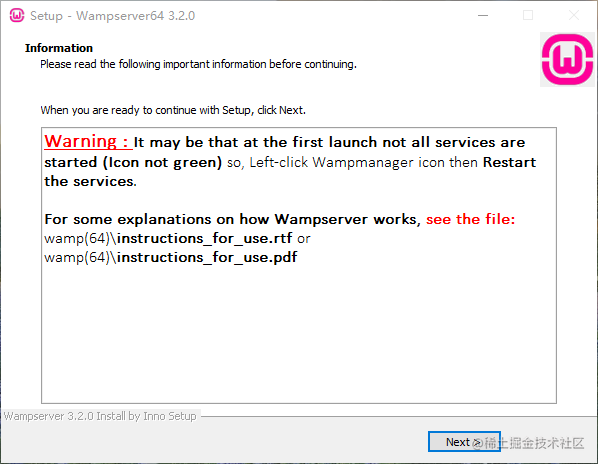
Task: Click the red 'Warning :' heading text
Action: pos(88,141)
